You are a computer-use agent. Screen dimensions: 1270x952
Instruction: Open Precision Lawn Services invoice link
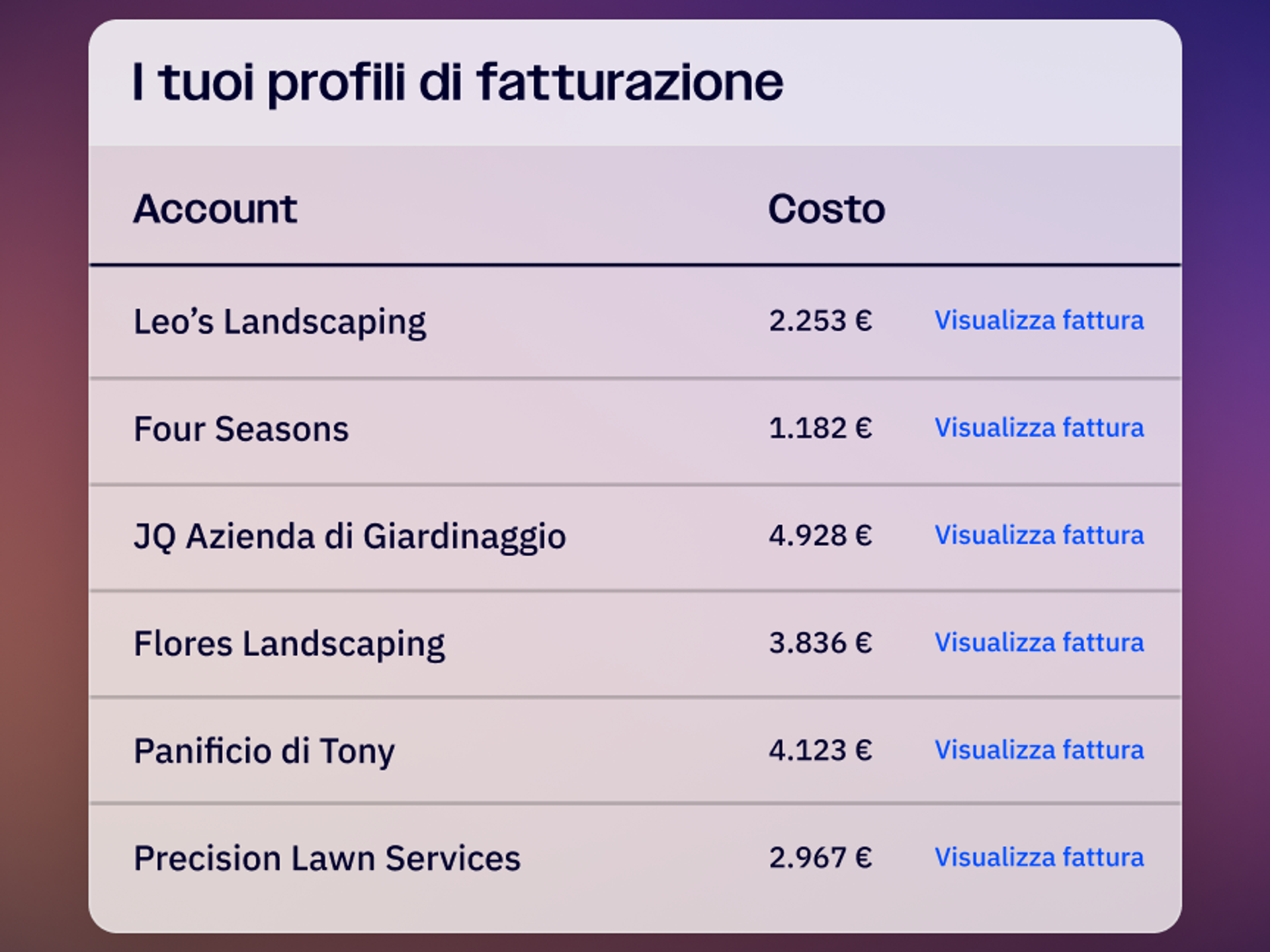pyautogui.click(x=1038, y=857)
